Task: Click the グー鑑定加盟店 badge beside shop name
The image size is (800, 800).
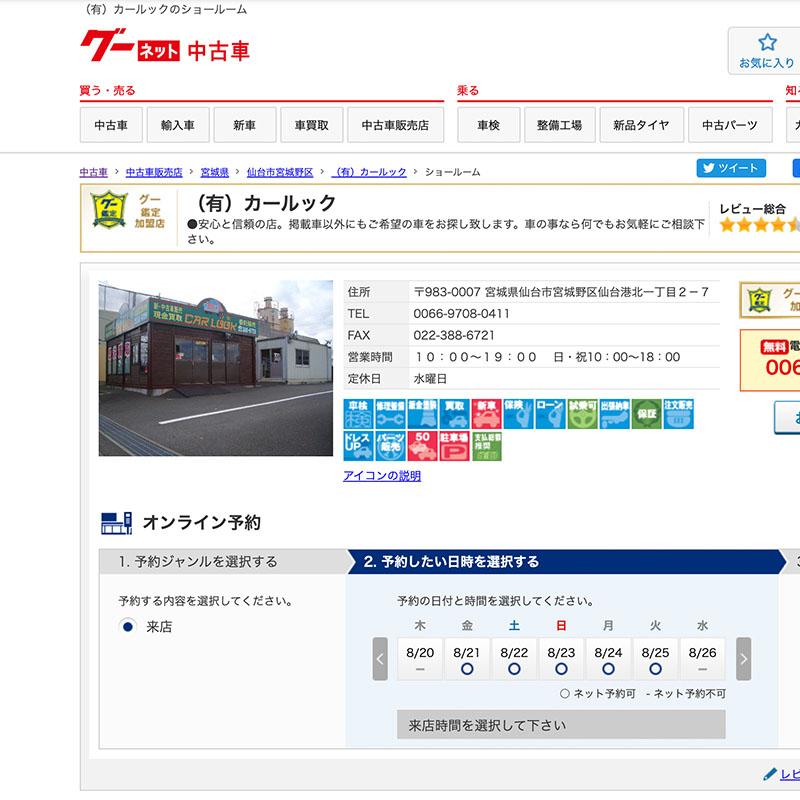Action: (128, 210)
